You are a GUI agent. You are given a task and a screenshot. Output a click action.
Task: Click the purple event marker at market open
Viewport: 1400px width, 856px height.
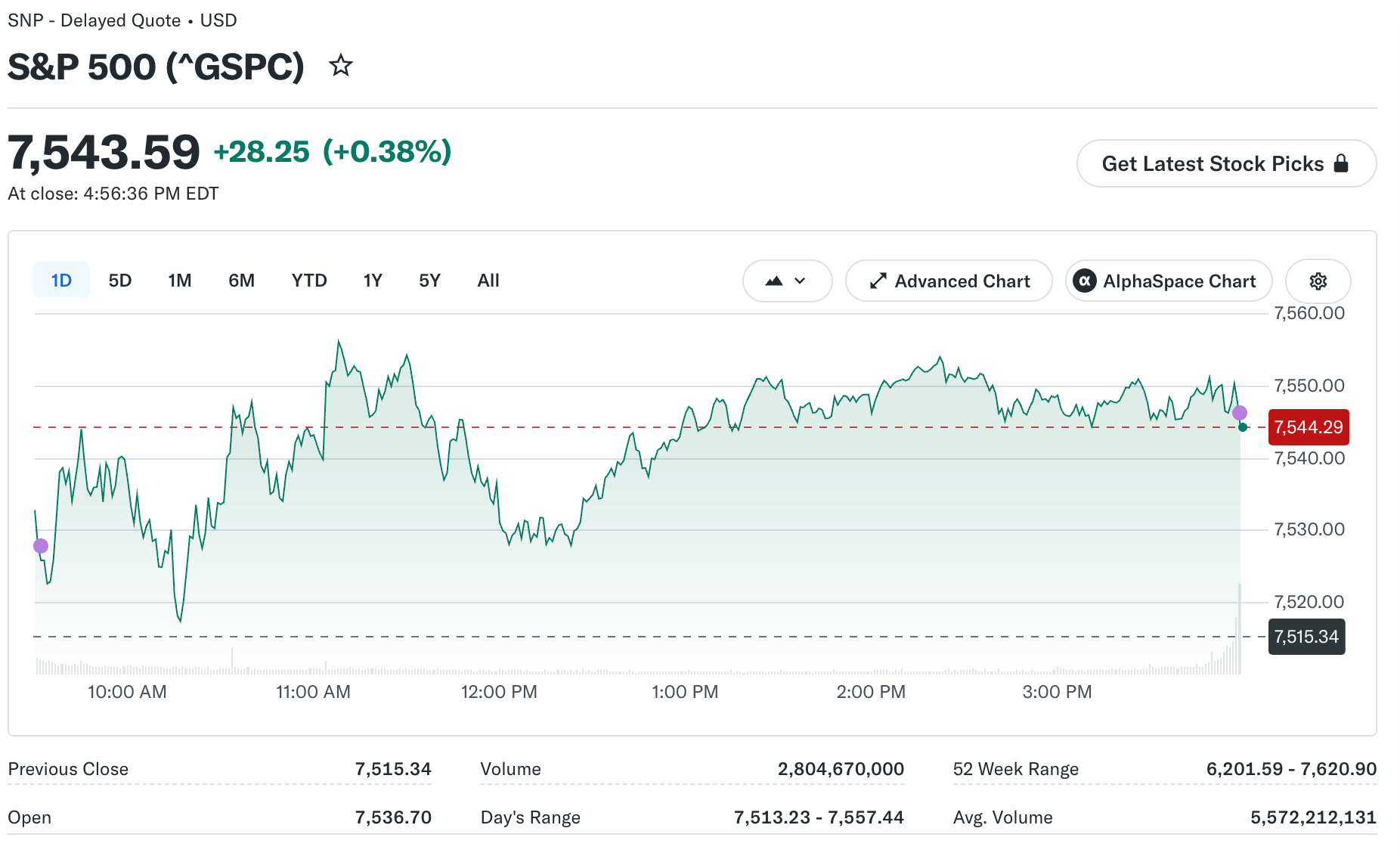pos(41,546)
